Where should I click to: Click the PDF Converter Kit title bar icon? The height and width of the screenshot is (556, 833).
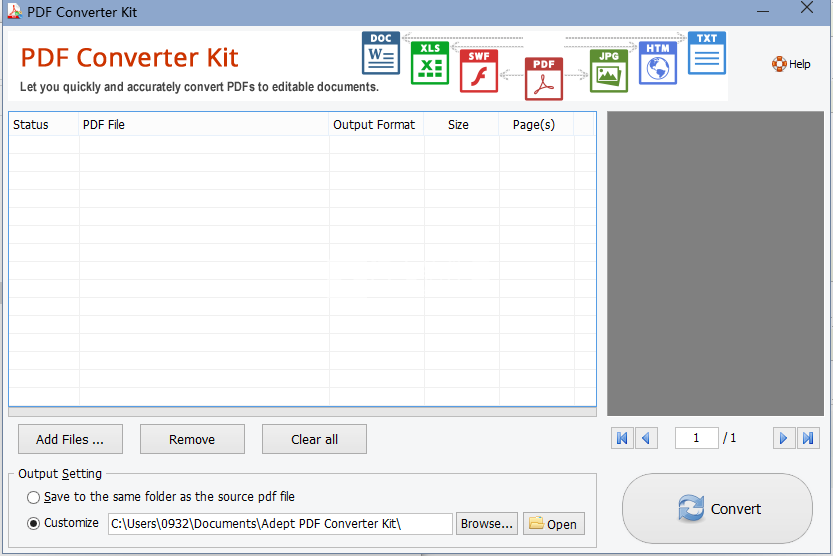coord(14,11)
